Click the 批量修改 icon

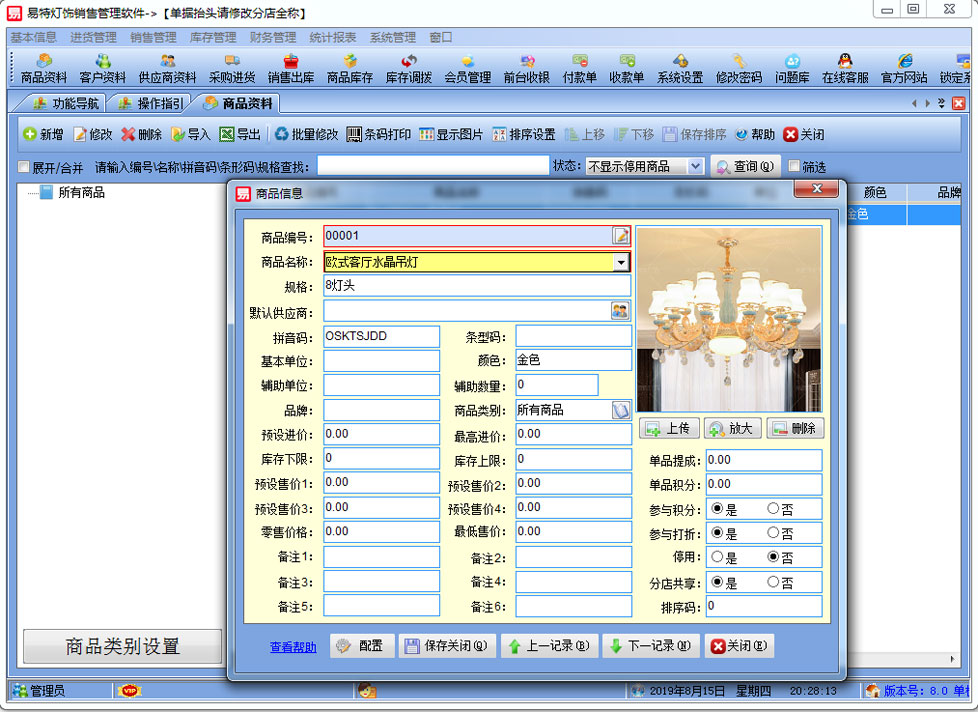(306, 134)
